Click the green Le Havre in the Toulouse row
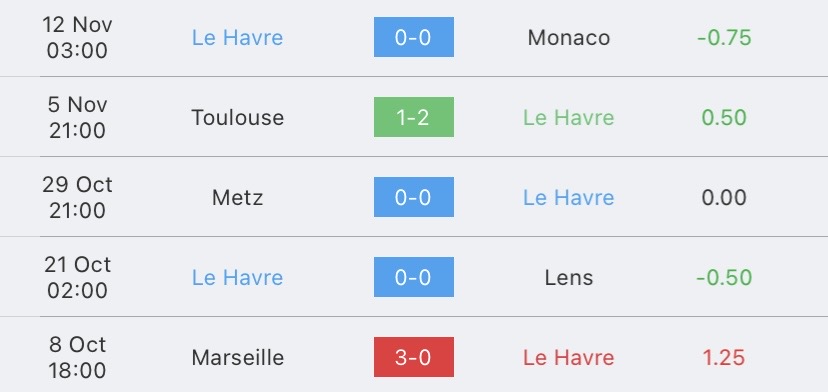 click(569, 117)
